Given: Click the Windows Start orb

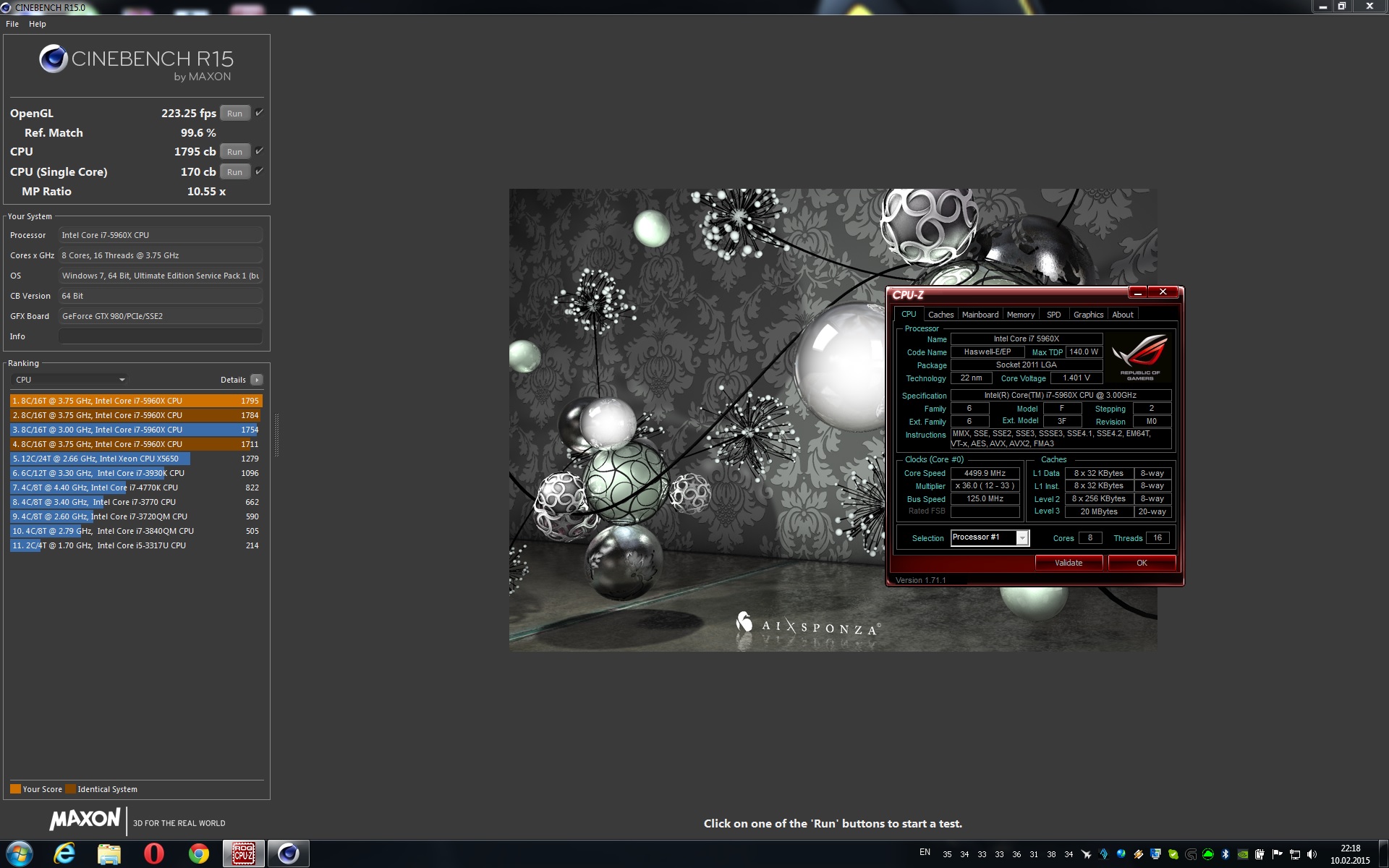Looking at the screenshot, I should [x=20, y=854].
